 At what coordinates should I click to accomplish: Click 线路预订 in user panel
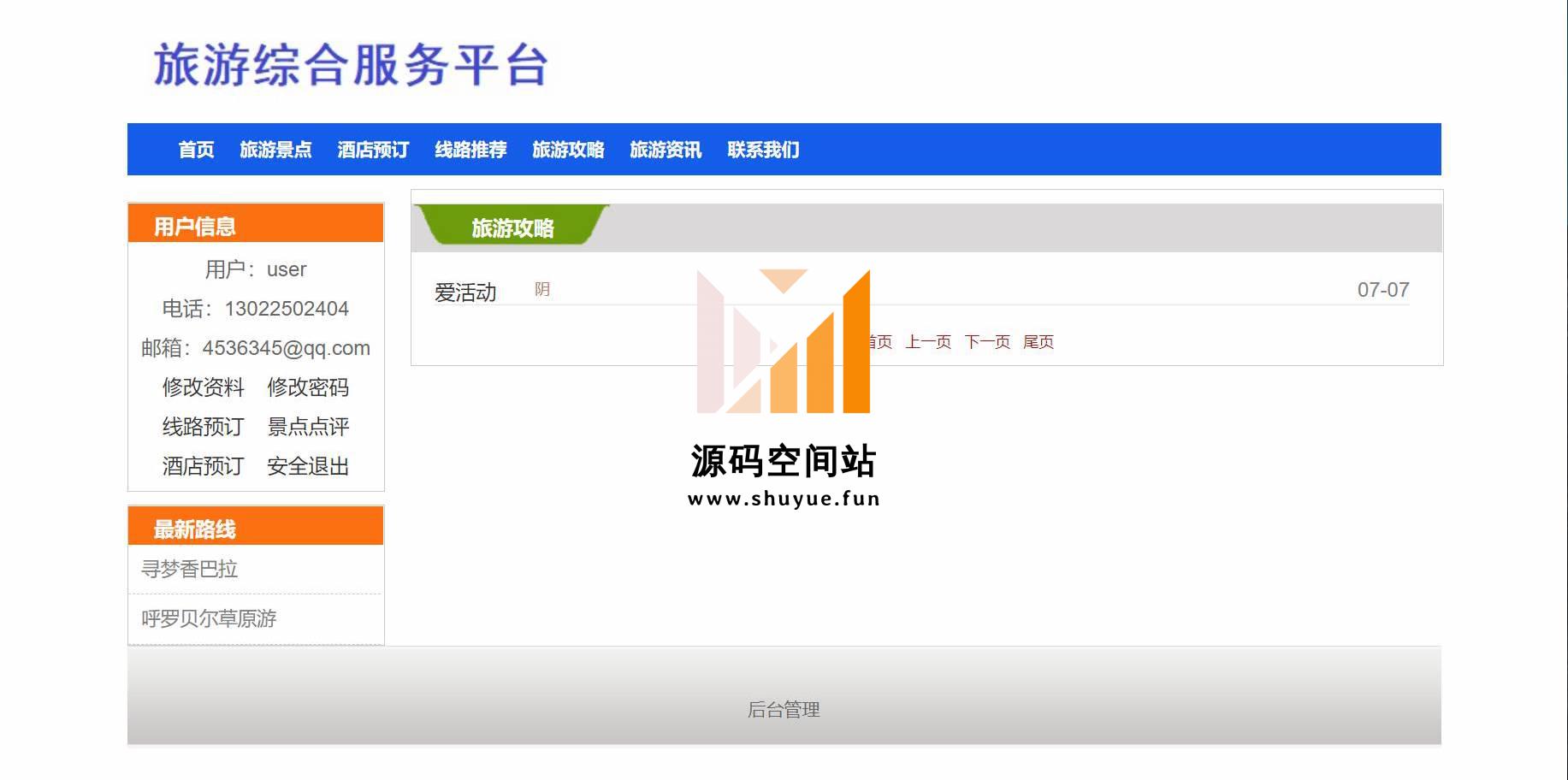click(204, 427)
